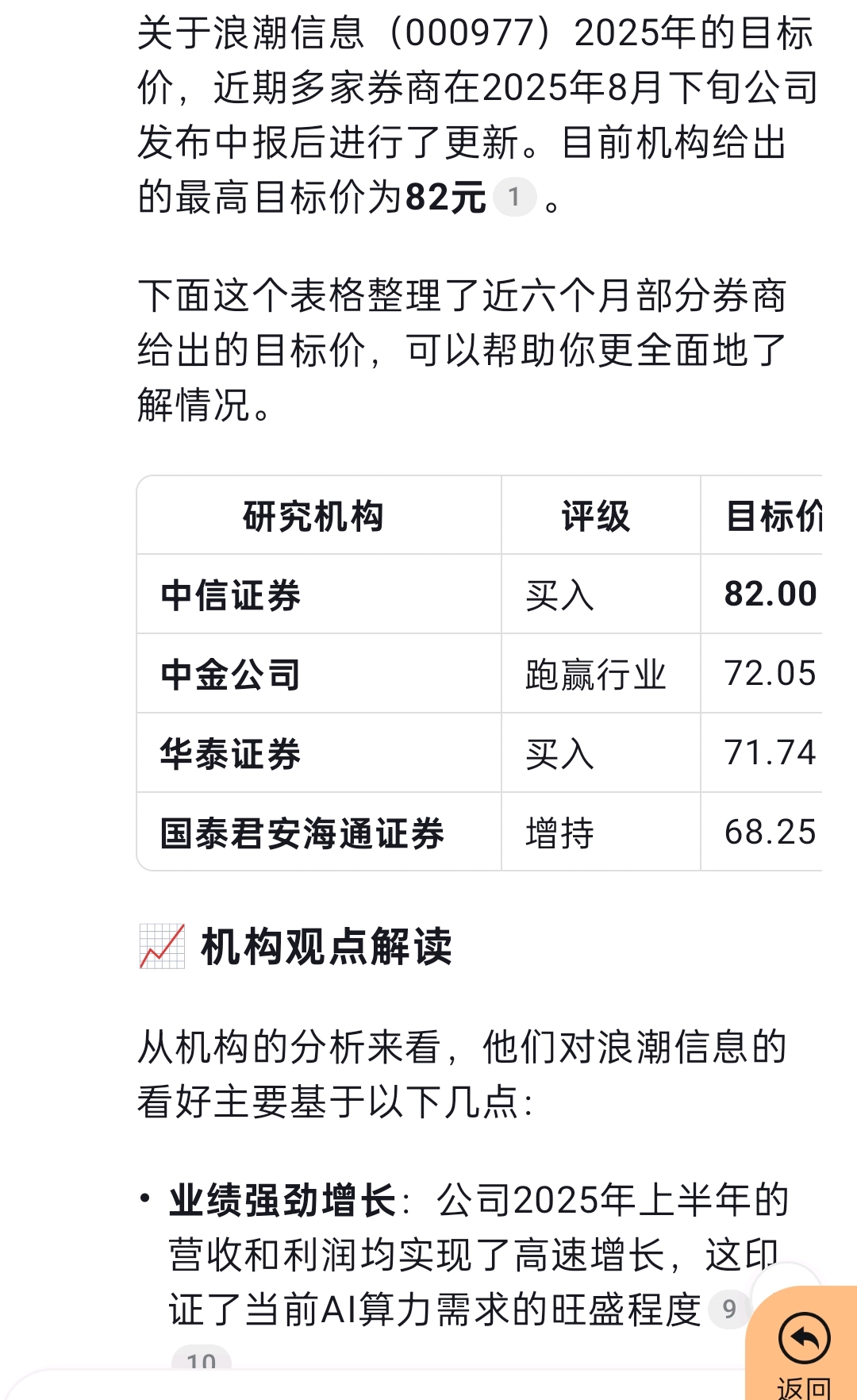Click the 中信证券 table row name
Image resolution: width=857 pixels, height=1400 pixels.
(x=231, y=594)
